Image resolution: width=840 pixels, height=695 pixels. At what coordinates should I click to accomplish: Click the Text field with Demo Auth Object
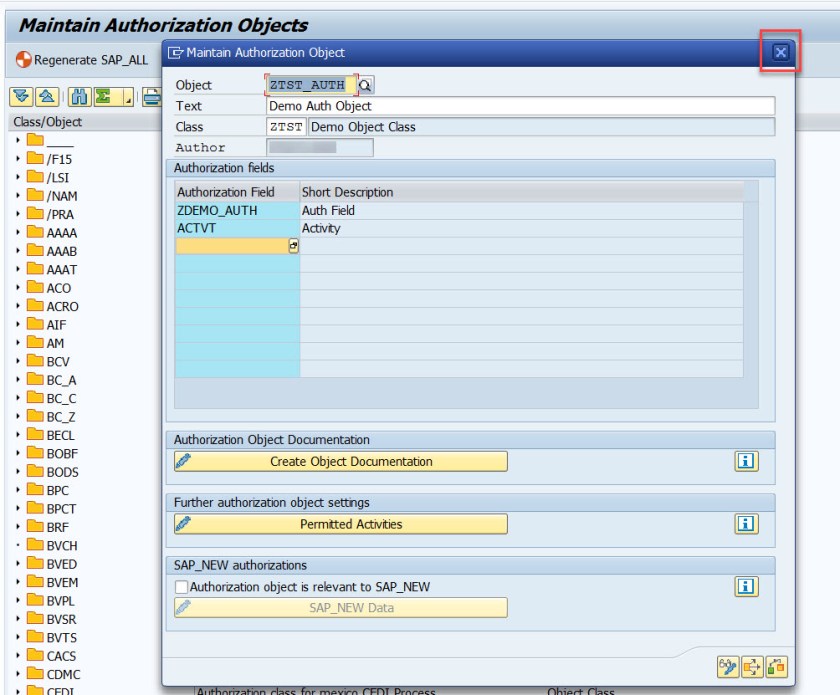pyautogui.click(x=520, y=106)
